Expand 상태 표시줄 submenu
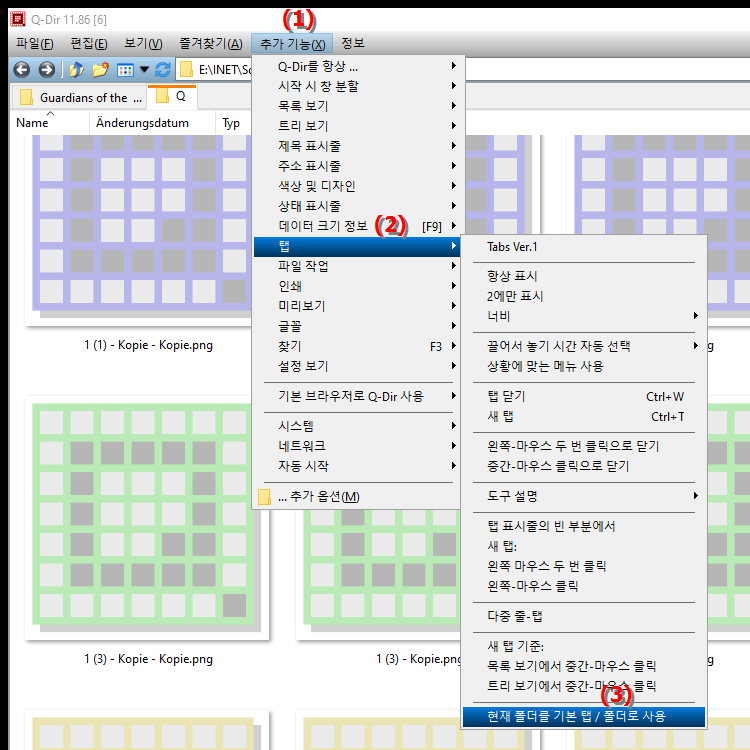 coord(356,206)
